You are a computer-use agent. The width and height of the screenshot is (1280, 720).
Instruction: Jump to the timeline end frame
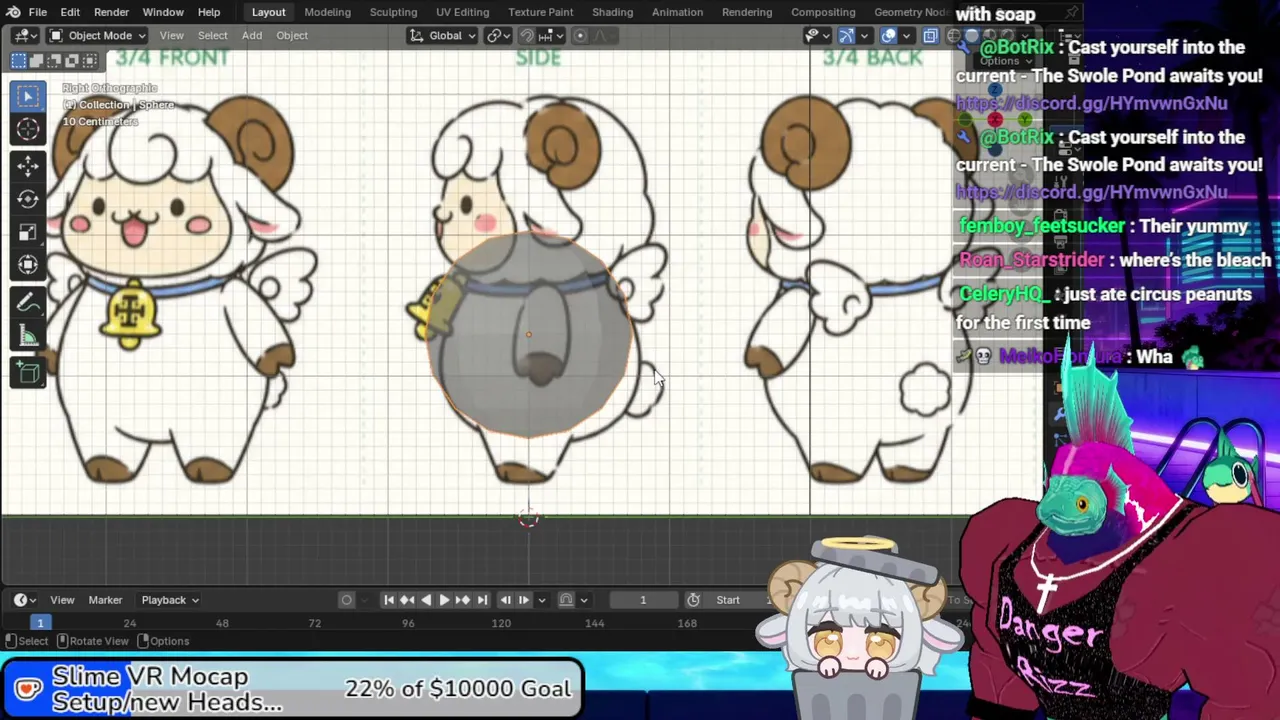tap(482, 600)
